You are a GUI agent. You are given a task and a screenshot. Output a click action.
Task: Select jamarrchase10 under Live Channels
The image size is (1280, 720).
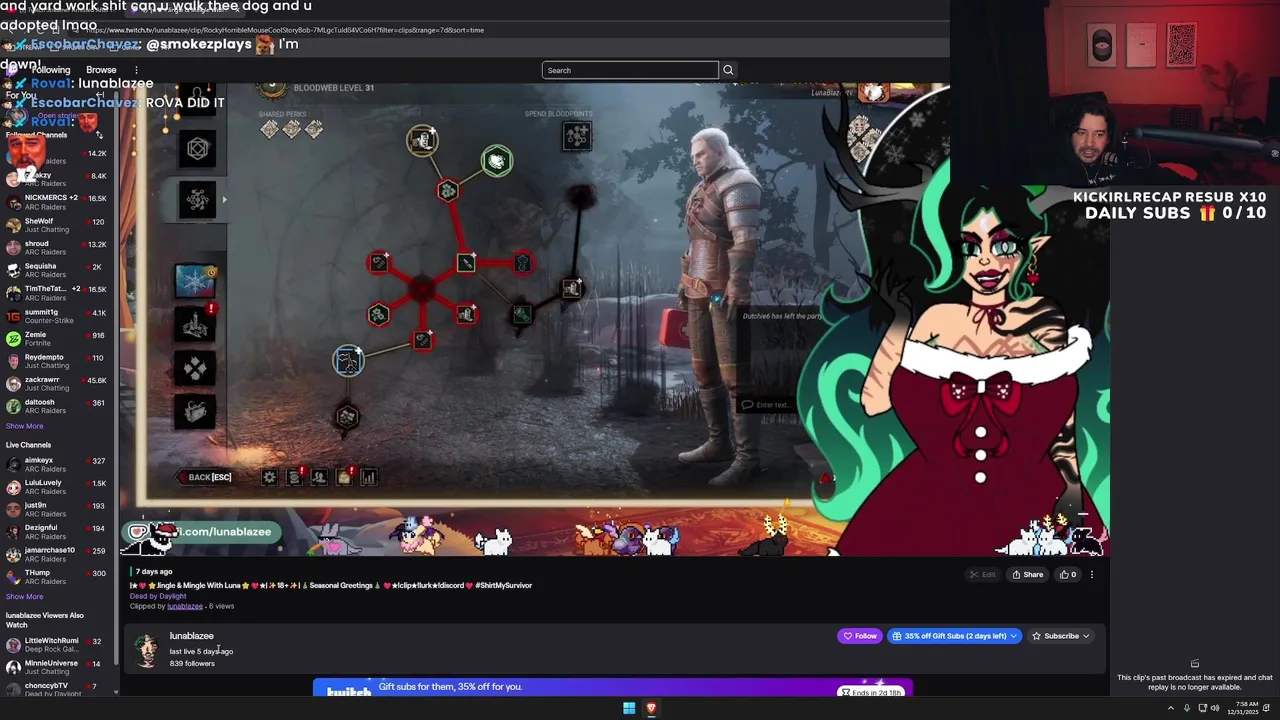point(58,555)
